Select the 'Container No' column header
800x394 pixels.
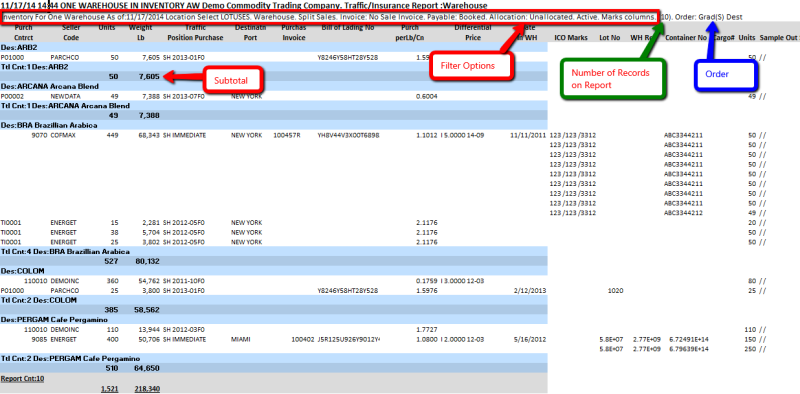685,38
